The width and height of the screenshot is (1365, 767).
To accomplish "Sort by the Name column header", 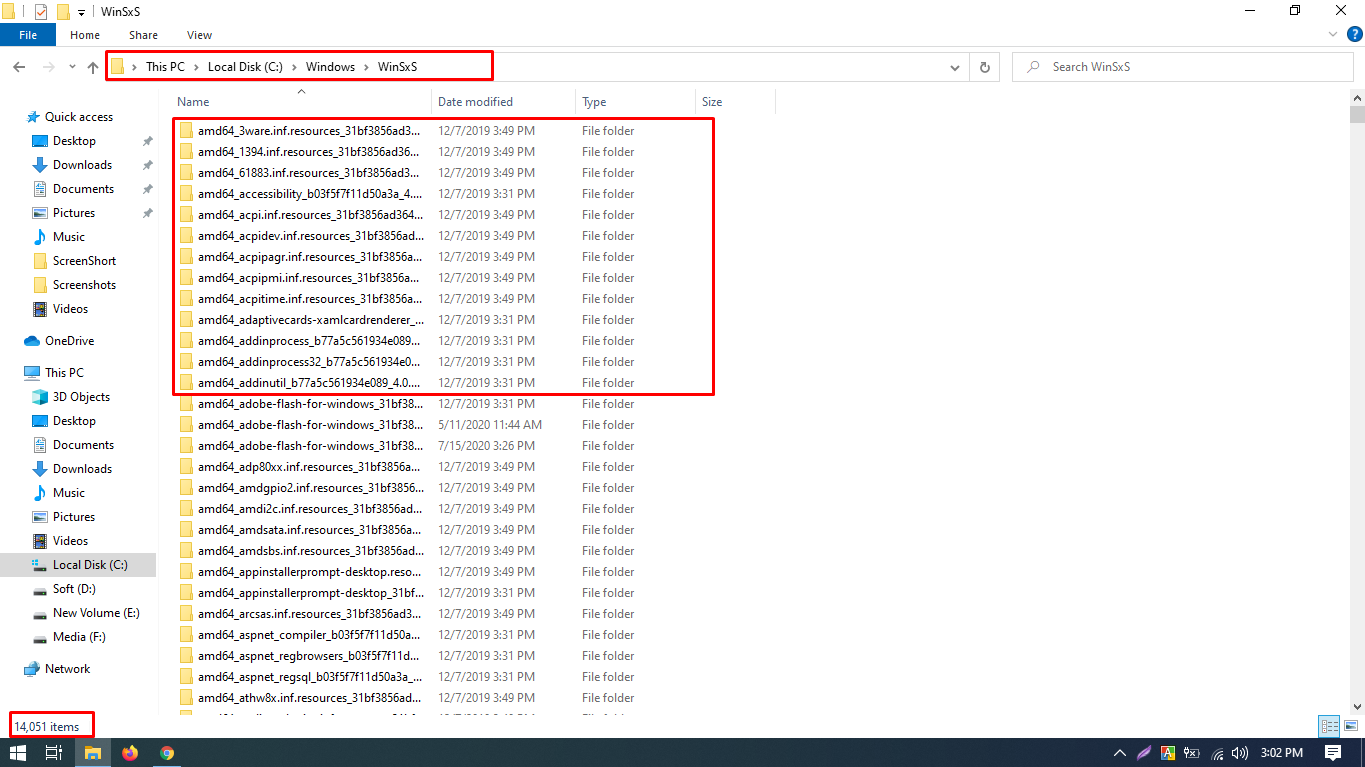I will [x=301, y=102].
